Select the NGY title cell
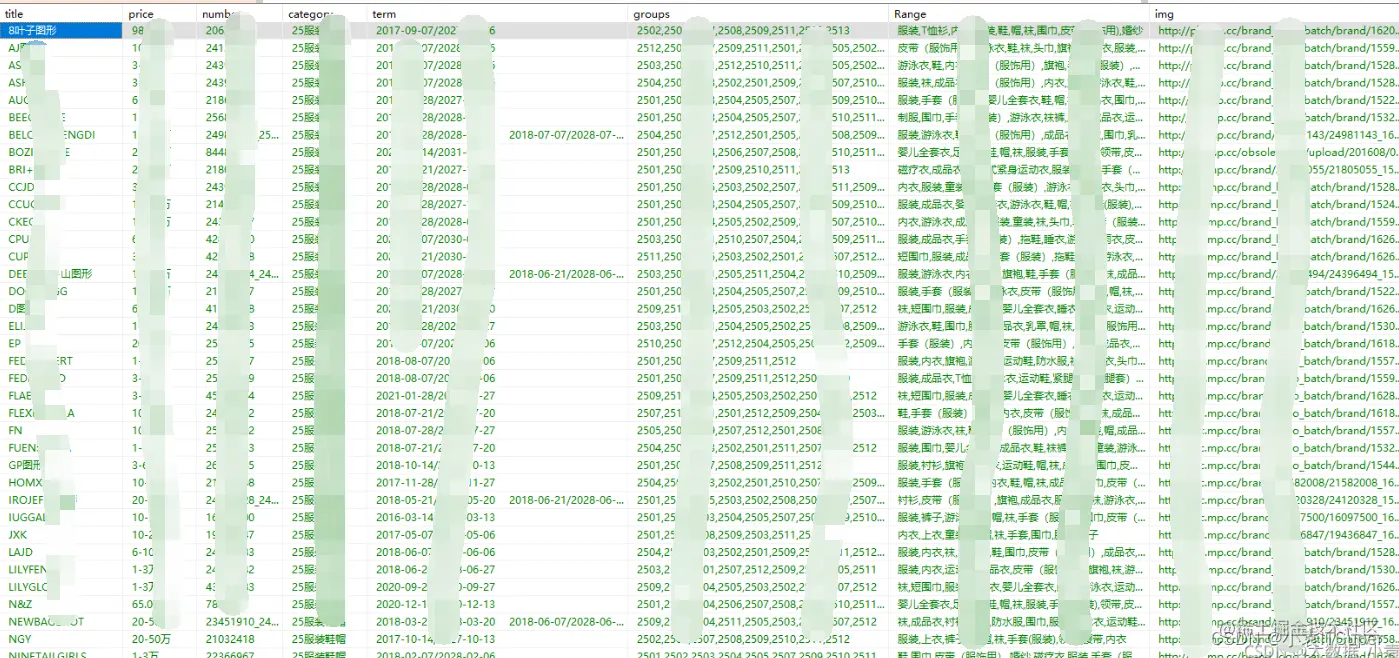Image resolution: width=1399 pixels, height=658 pixels. pos(63,639)
